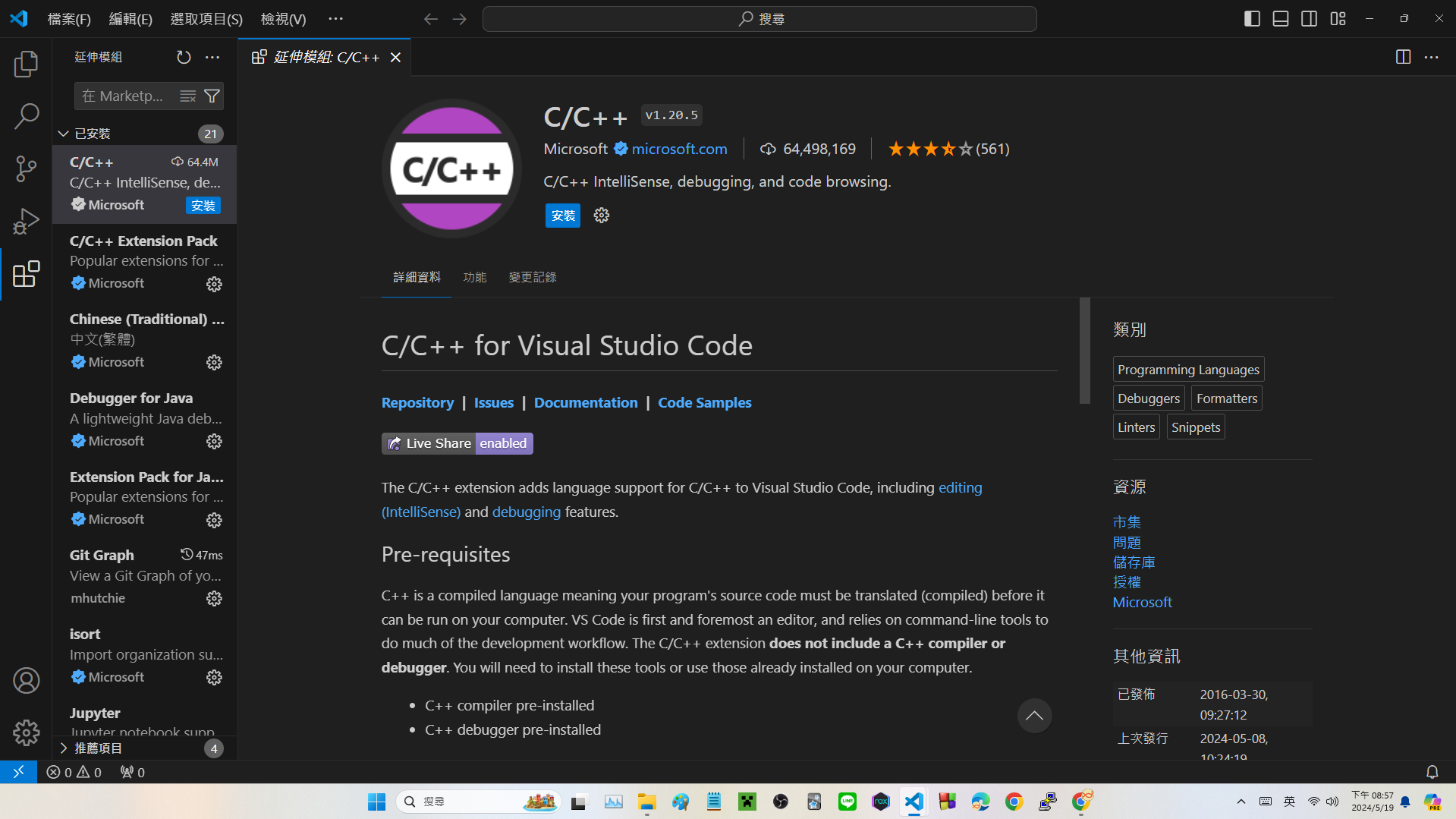Toggle the primary side bar layout button
Viewport: 1456px width, 819px height.
pyautogui.click(x=1252, y=19)
